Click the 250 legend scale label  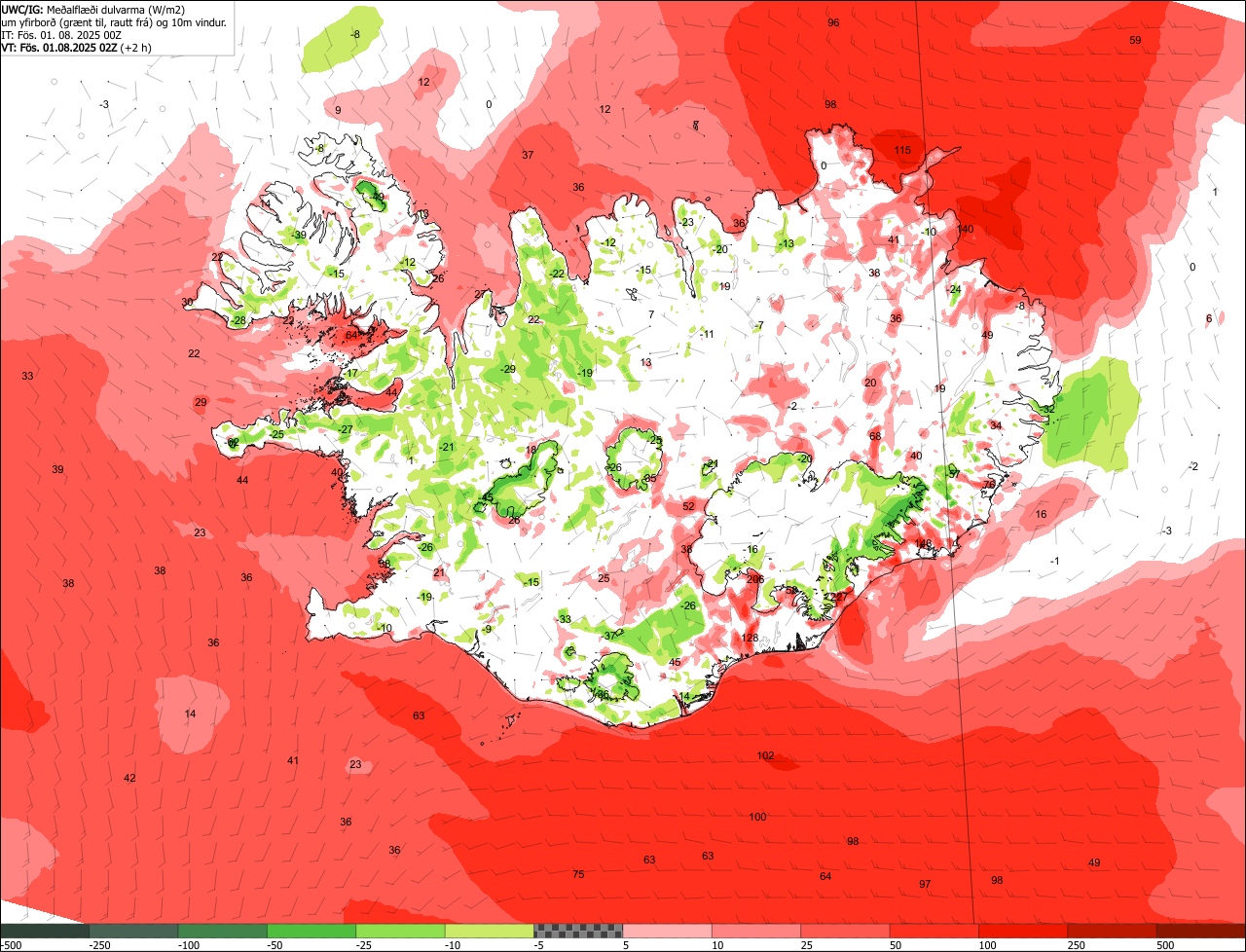click(x=1077, y=945)
